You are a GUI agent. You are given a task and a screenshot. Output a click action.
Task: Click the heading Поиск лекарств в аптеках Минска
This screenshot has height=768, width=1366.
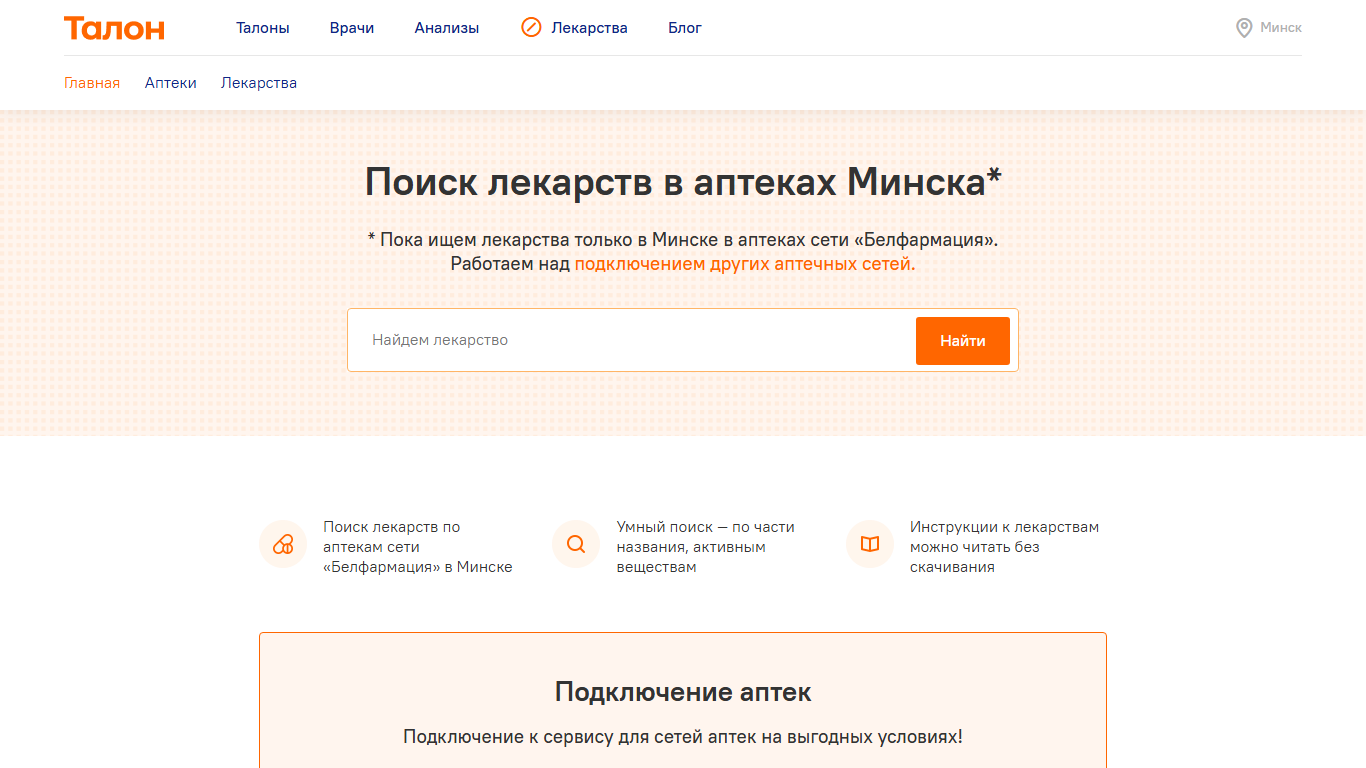click(x=683, y=183)
